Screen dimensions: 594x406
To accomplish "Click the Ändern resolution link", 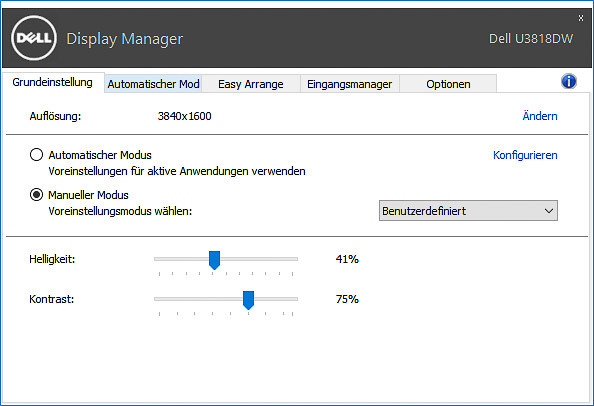I will pos(540,116).
